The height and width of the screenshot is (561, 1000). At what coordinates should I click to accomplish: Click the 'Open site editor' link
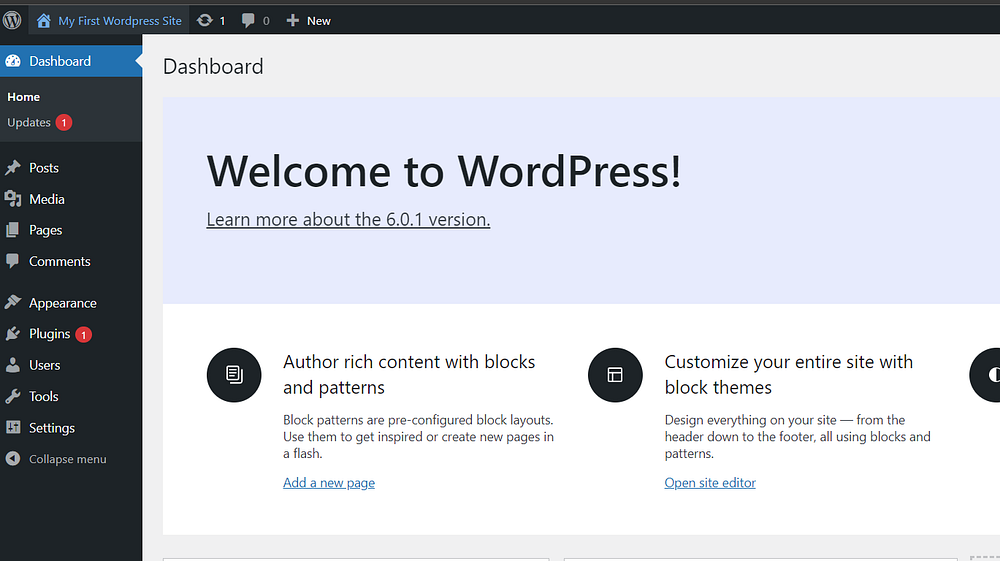[710, 483]
